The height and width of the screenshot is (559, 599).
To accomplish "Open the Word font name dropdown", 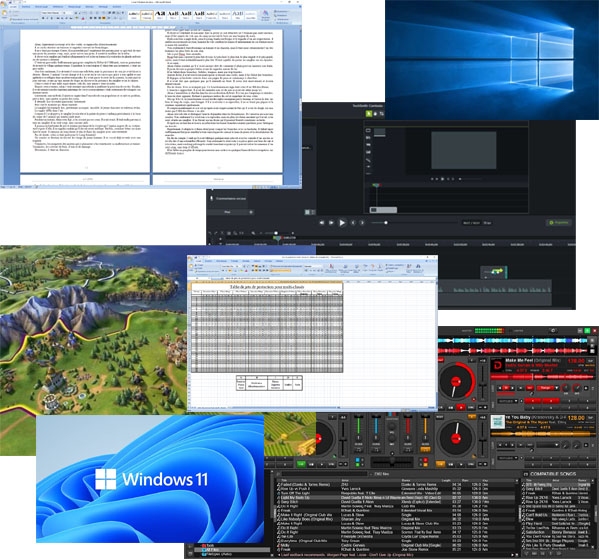I will (x=52, y=13).
